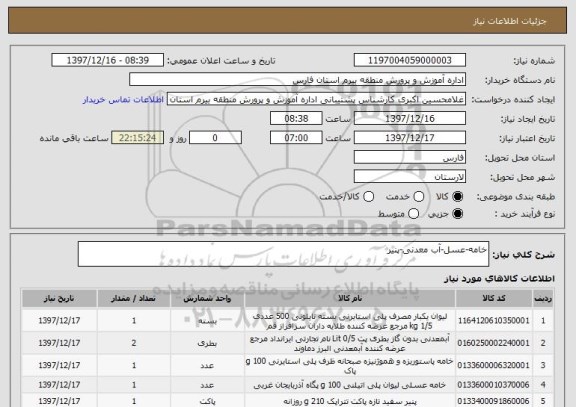Click the کد کالا column header
This screenshot has width=576, height=407.
point(494,298)
